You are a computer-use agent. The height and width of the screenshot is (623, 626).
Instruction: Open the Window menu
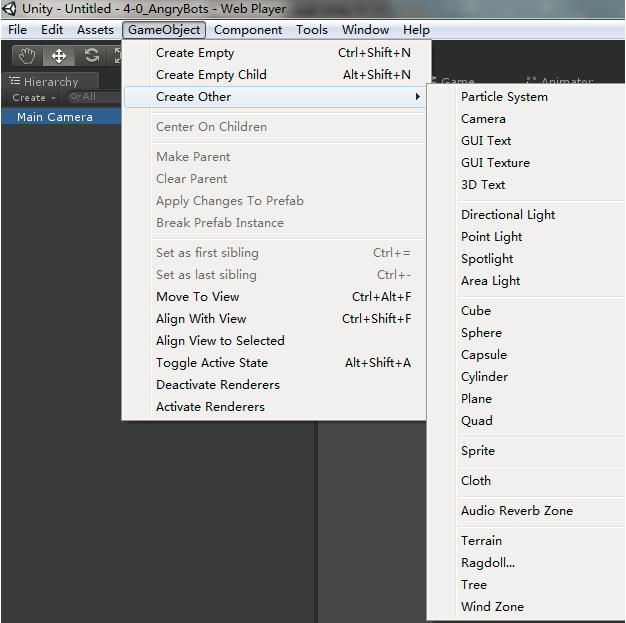point(365,30)
